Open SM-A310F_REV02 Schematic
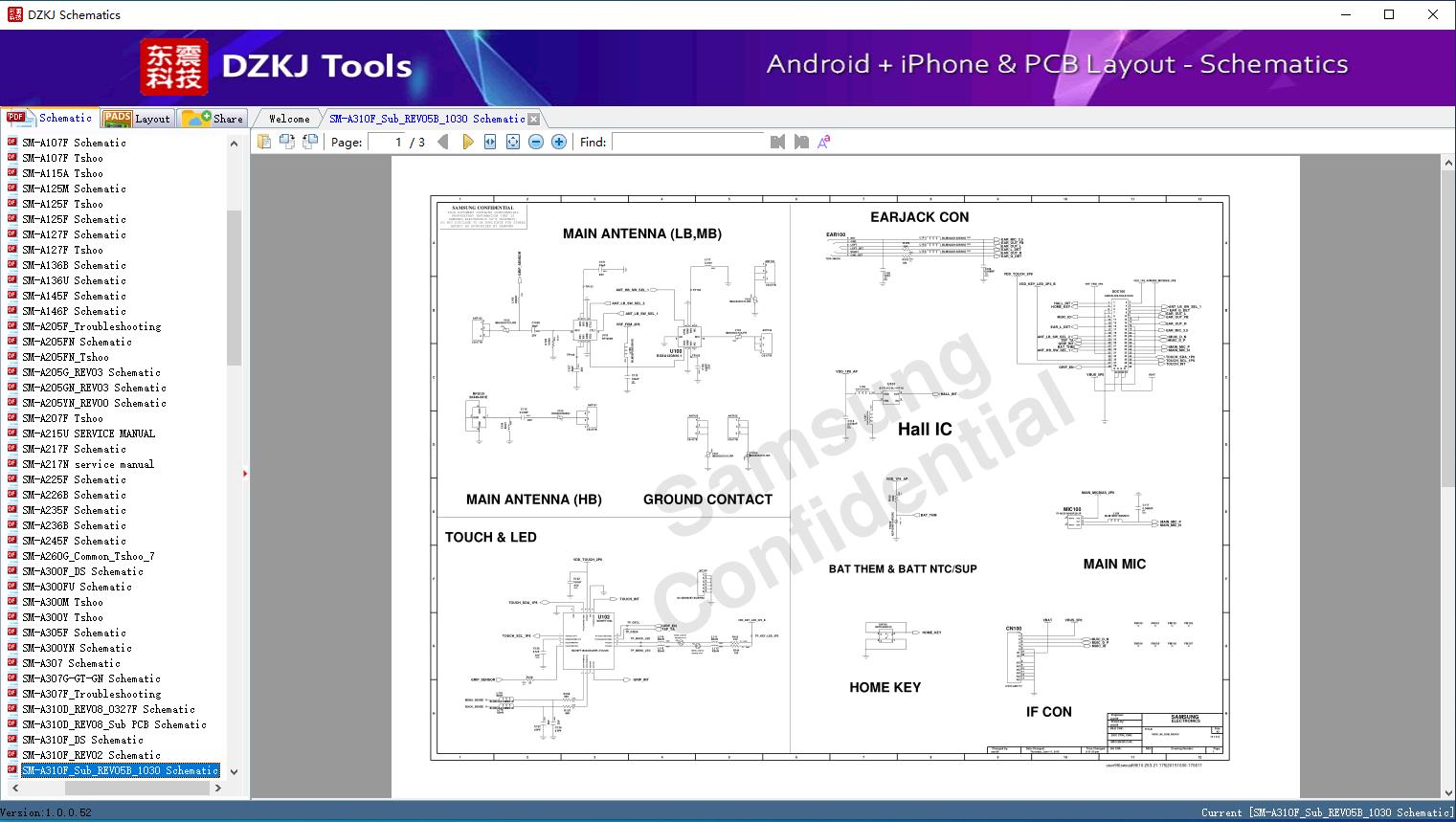 (92, 755)
